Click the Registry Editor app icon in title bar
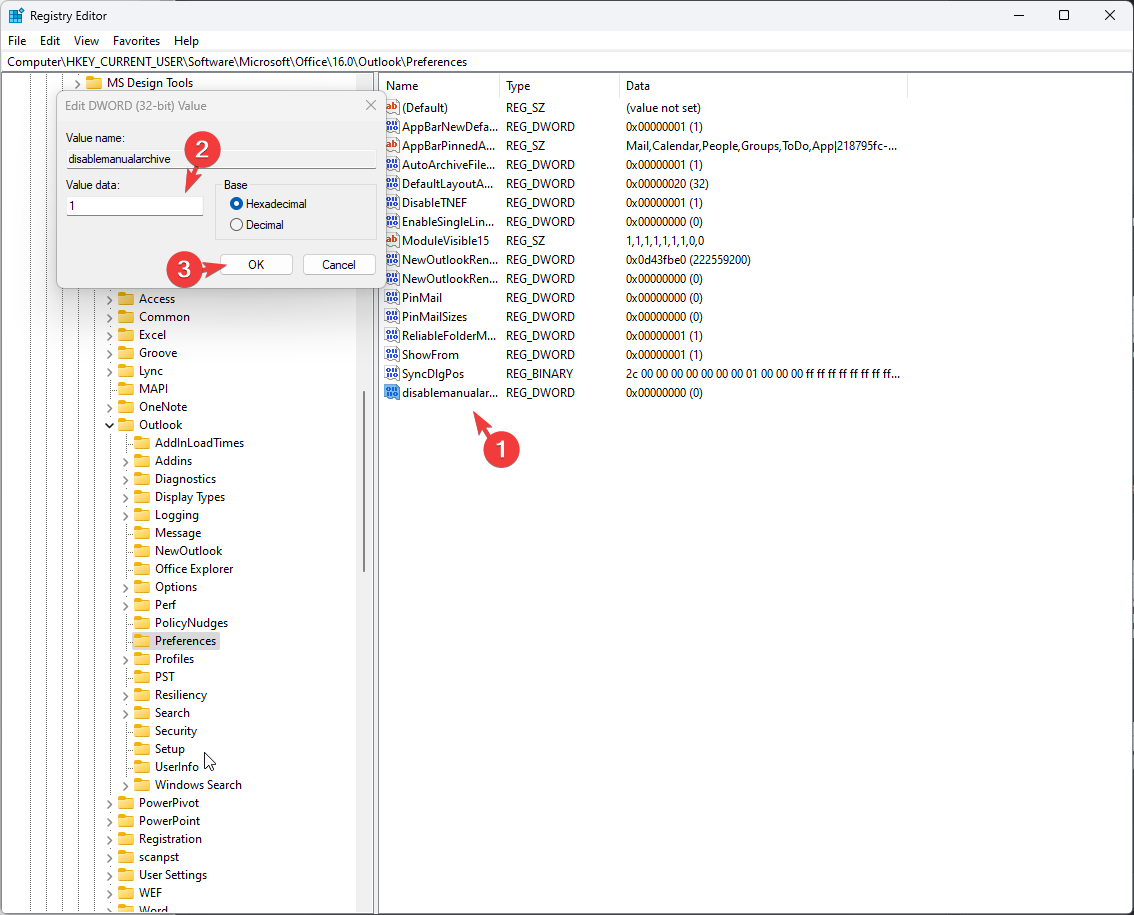This screenshot has height=915, width=1134. (16, 15)
